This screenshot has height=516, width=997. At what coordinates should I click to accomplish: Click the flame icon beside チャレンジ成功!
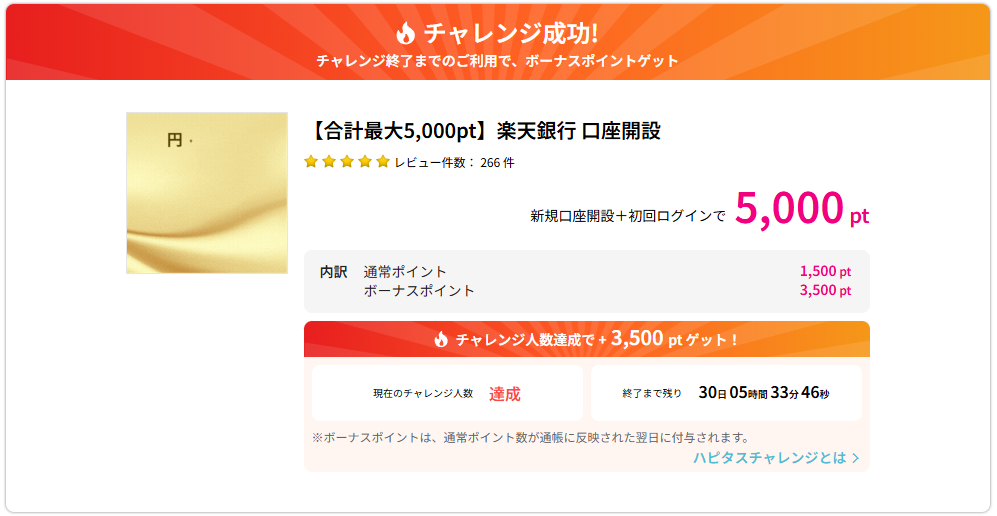(x=405, y=33)
